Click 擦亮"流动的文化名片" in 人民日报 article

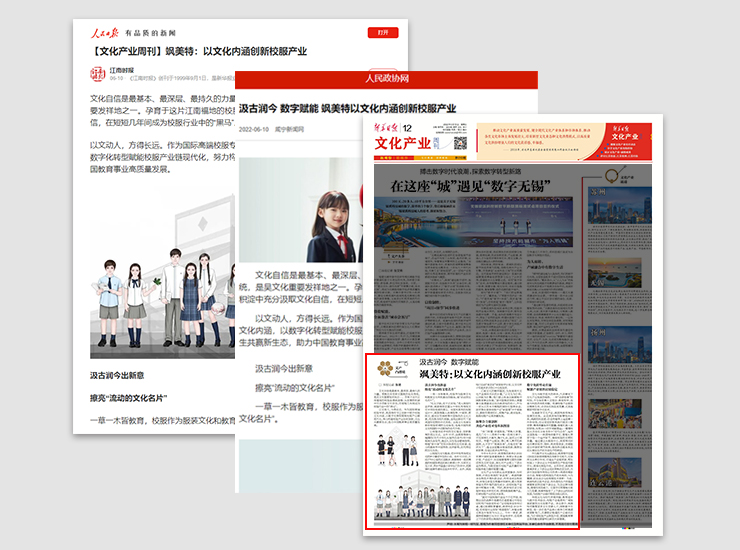tap(128, 398)
